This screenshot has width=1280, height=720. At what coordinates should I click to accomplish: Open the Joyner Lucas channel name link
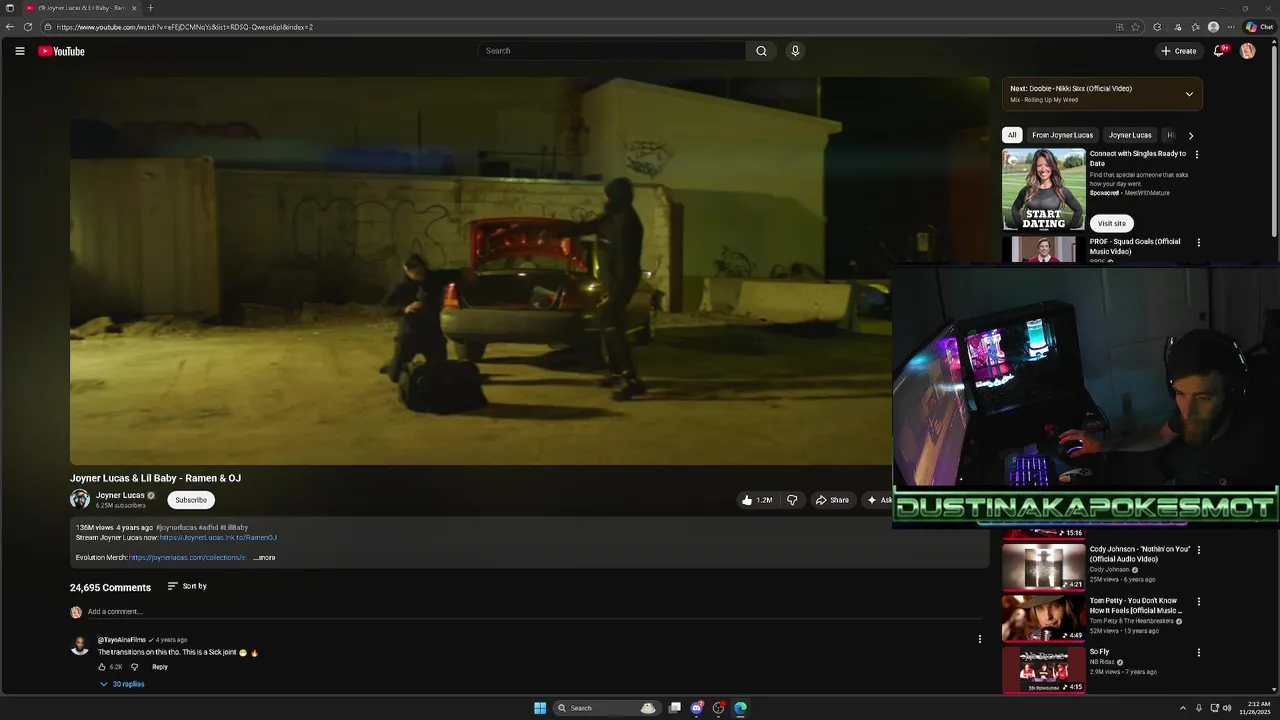(x=120, y=495)
